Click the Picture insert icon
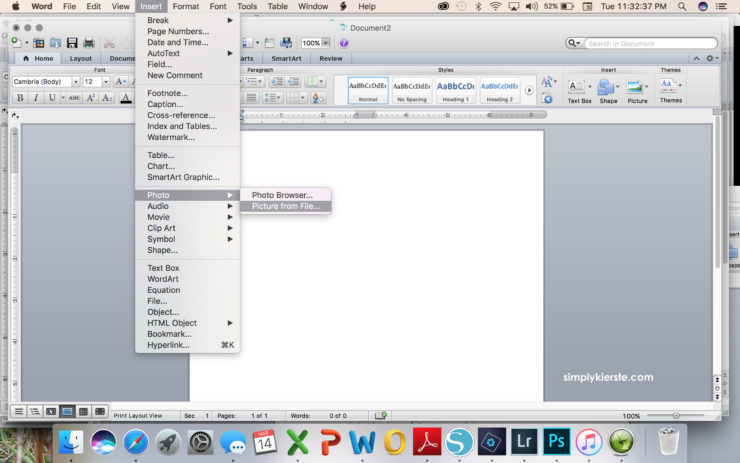740x463 pixels. [x=637, y=88]
